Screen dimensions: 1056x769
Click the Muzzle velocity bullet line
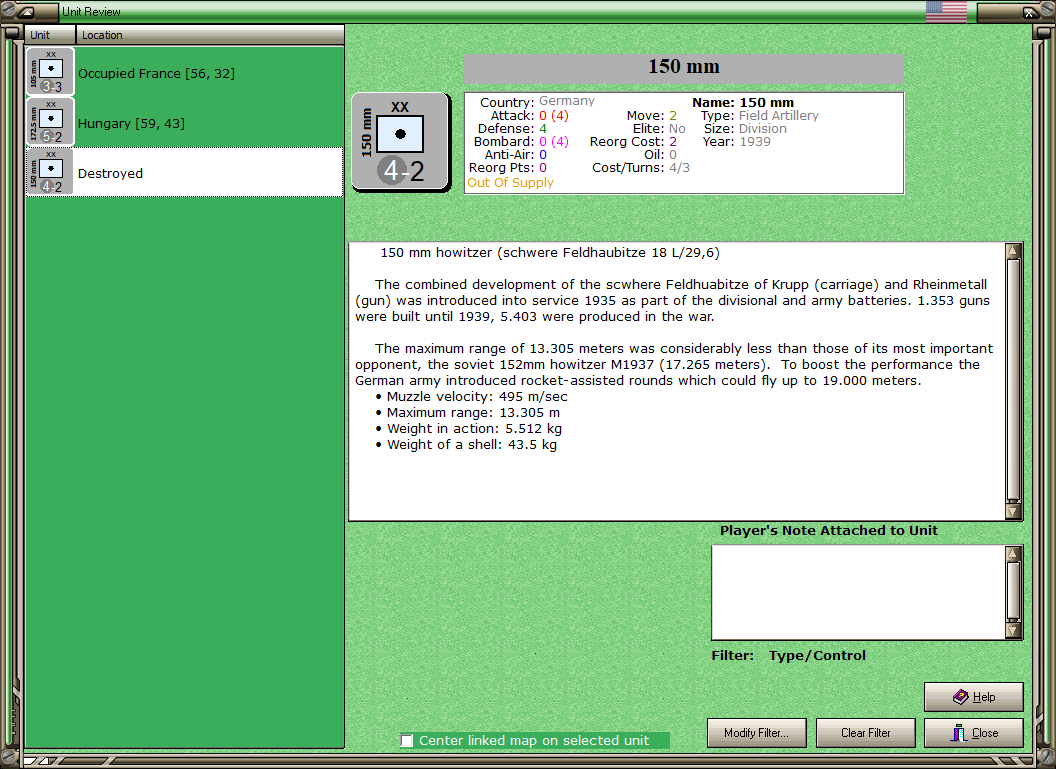click(x=471, y=397)
